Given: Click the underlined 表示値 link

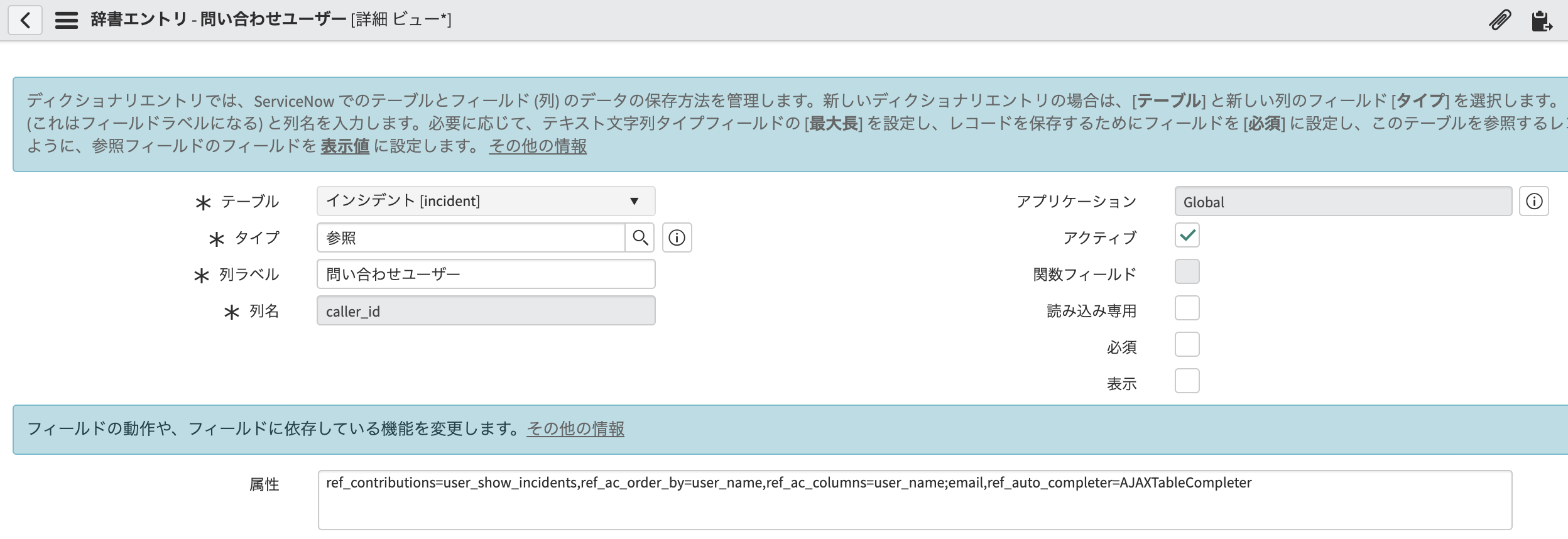Looking at the screenshot, I should coord(345,146).
